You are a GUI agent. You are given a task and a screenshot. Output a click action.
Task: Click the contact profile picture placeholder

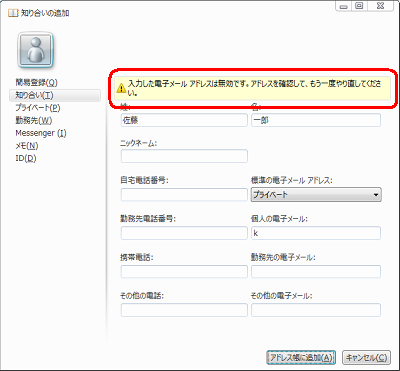35,50
